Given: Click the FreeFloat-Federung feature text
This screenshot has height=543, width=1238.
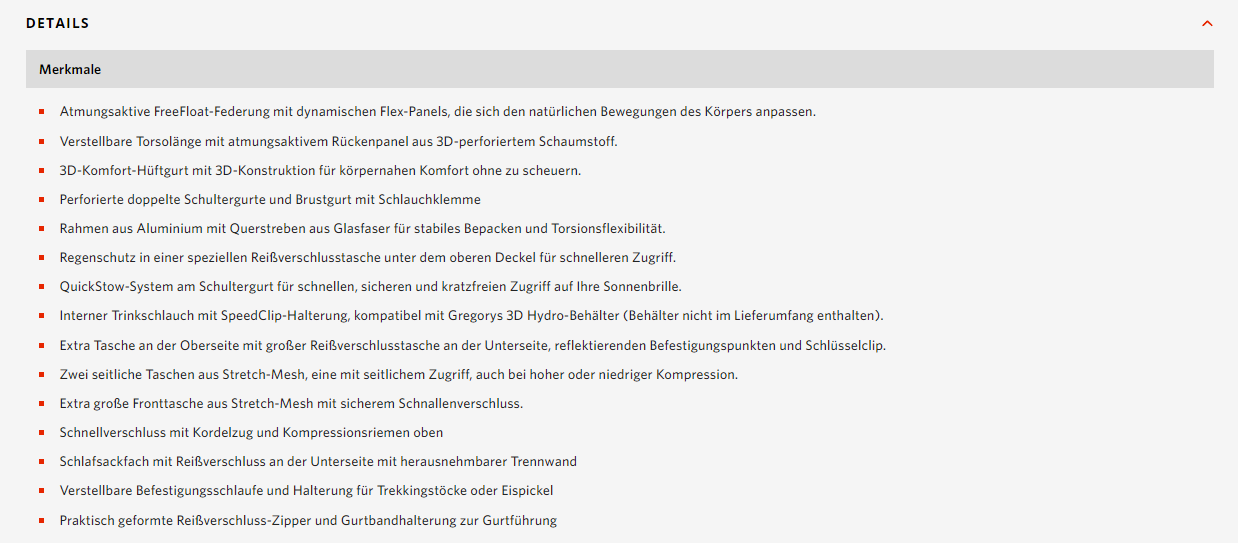Looking at the screenshot, I should tap(438, 111).
